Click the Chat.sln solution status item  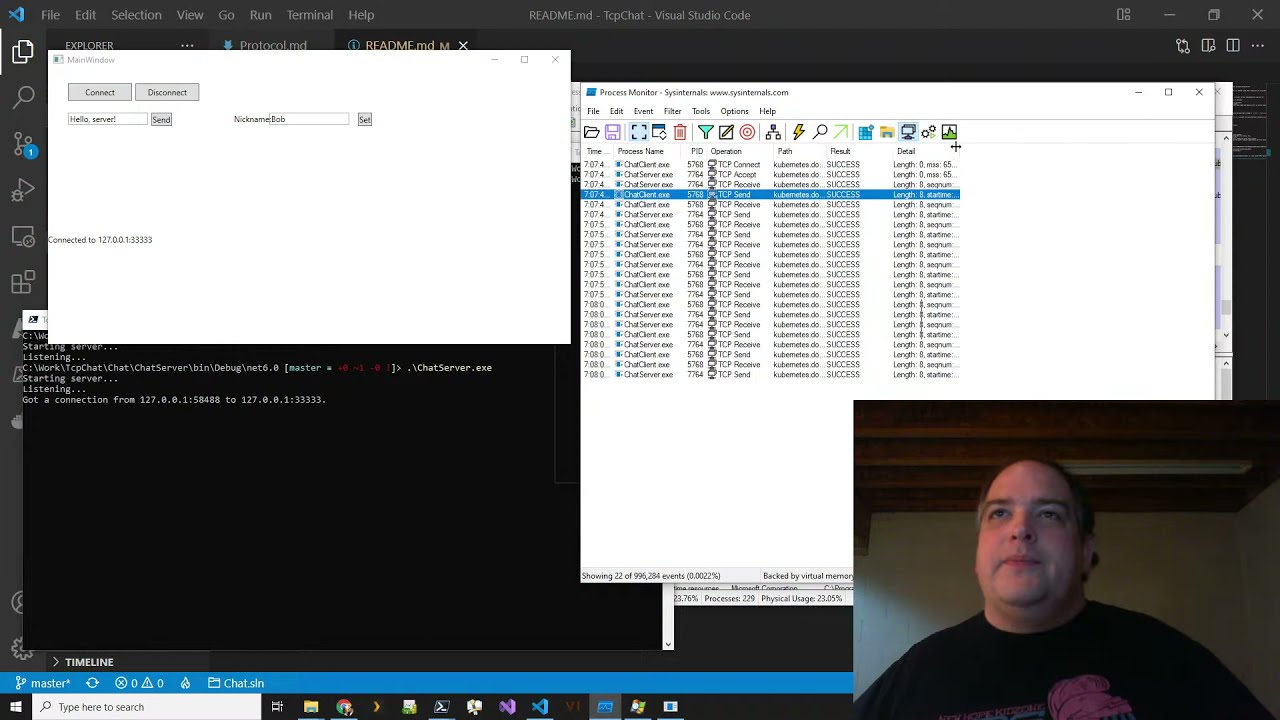tap(236, 683)
